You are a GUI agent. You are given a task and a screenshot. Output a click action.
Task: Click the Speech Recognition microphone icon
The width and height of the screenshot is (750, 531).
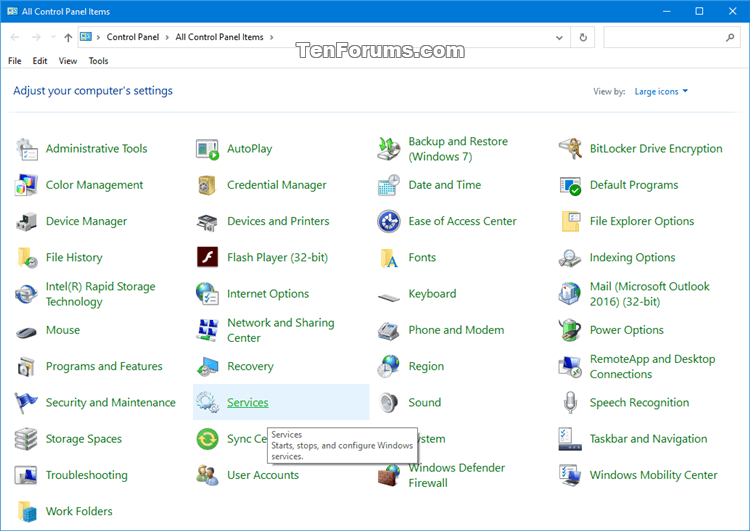click(x=570, y=403)
